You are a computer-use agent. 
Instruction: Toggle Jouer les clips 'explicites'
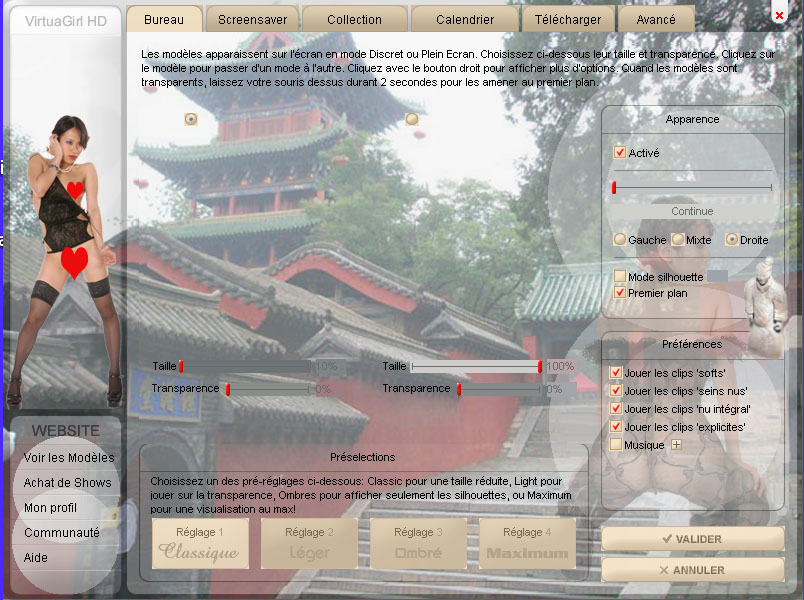[x=616, y=427]
